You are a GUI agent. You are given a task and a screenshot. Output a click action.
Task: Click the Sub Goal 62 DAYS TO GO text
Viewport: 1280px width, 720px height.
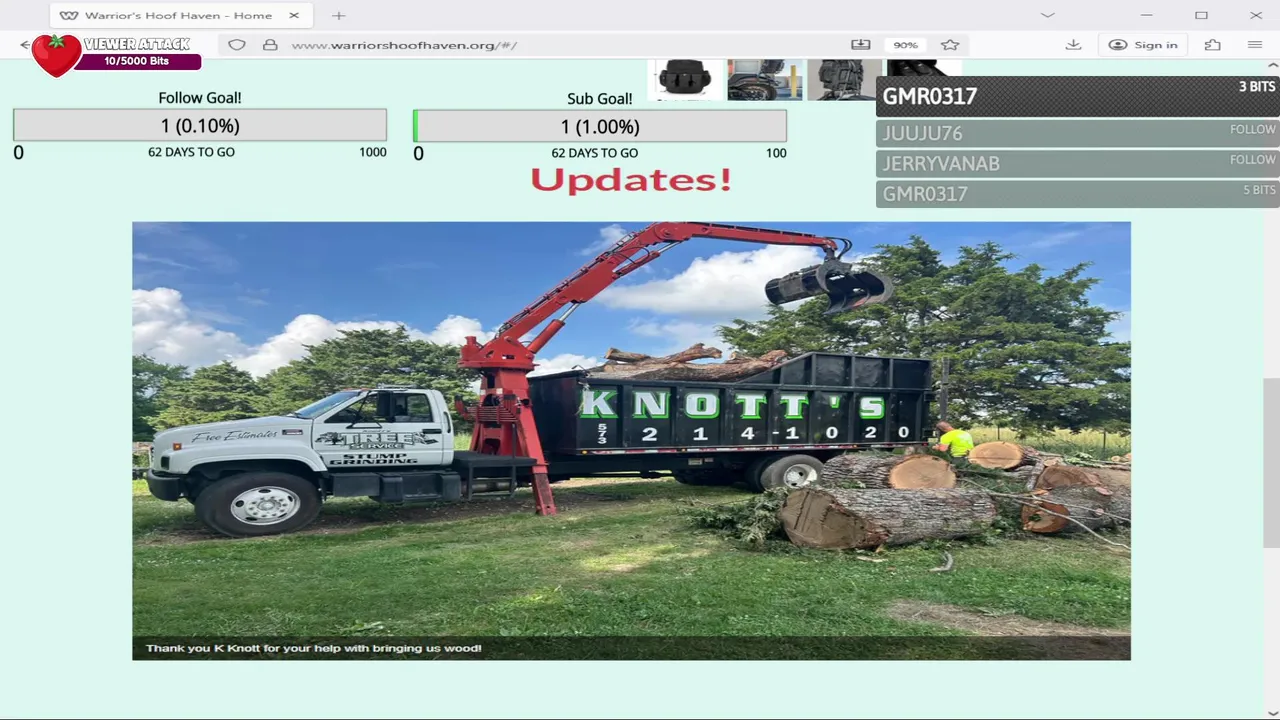click(594, 153)
